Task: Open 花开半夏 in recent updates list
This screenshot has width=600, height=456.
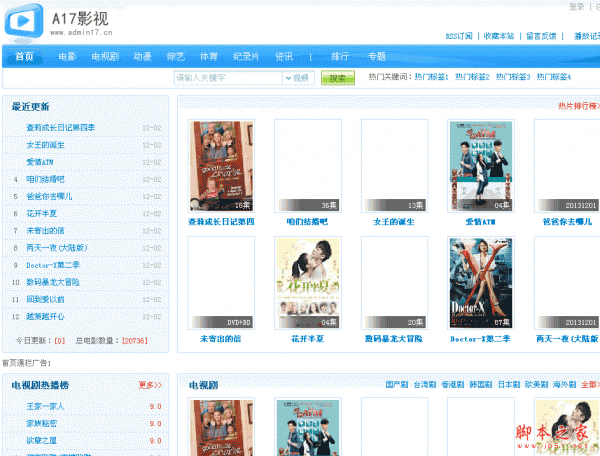Action: coord(41,213)
